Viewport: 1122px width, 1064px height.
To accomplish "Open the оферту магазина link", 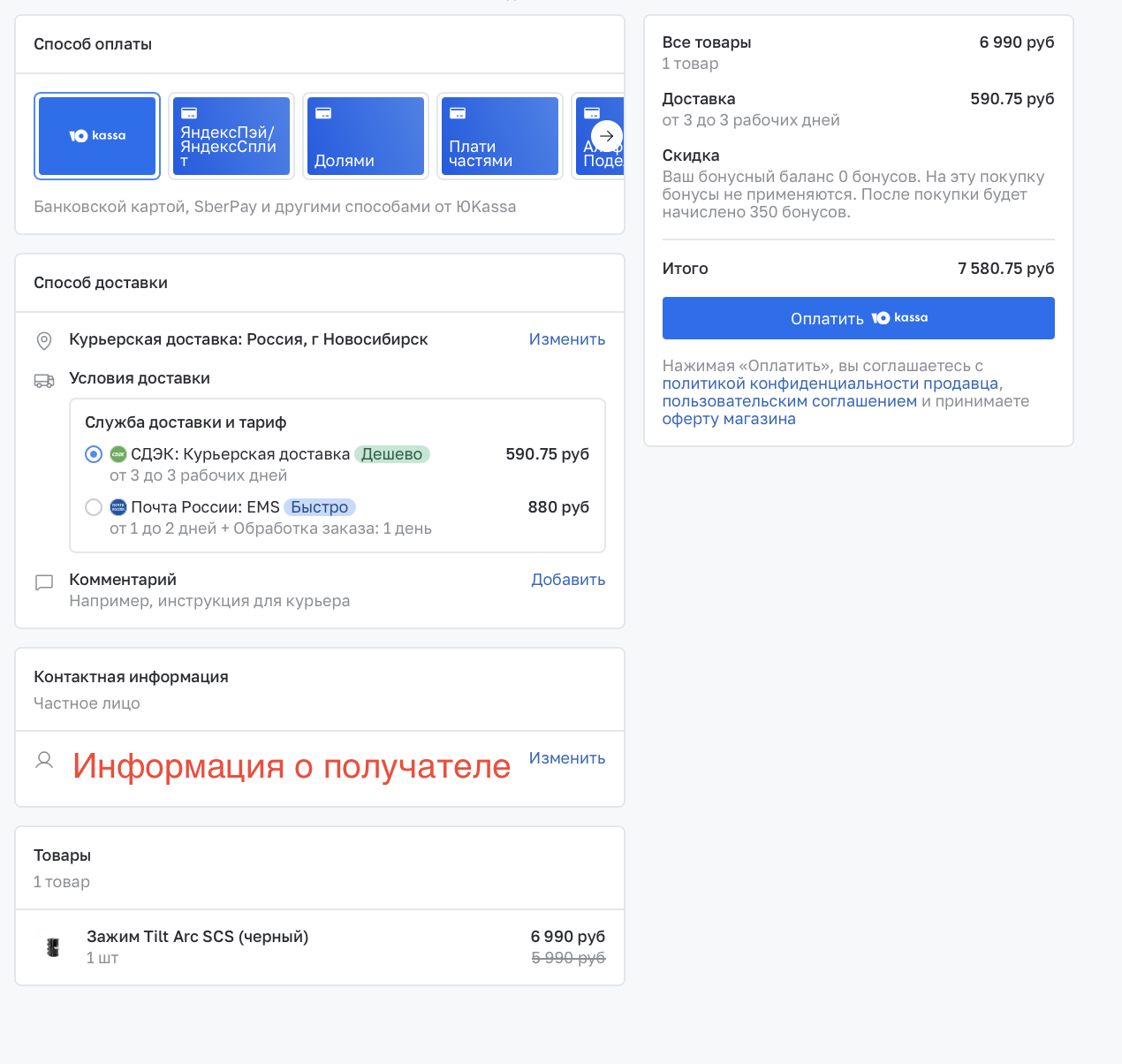I will (729, 419).
